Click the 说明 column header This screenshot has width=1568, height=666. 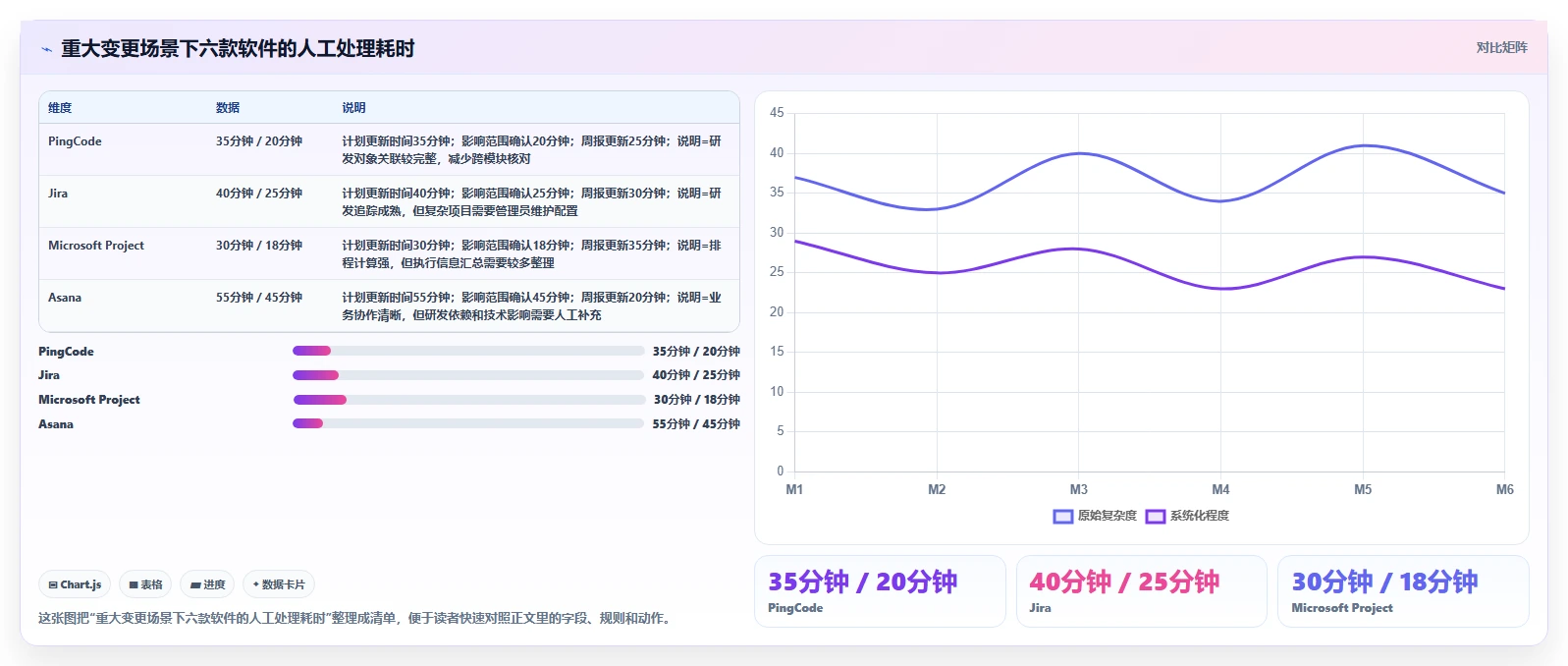(x=353, y=108)
